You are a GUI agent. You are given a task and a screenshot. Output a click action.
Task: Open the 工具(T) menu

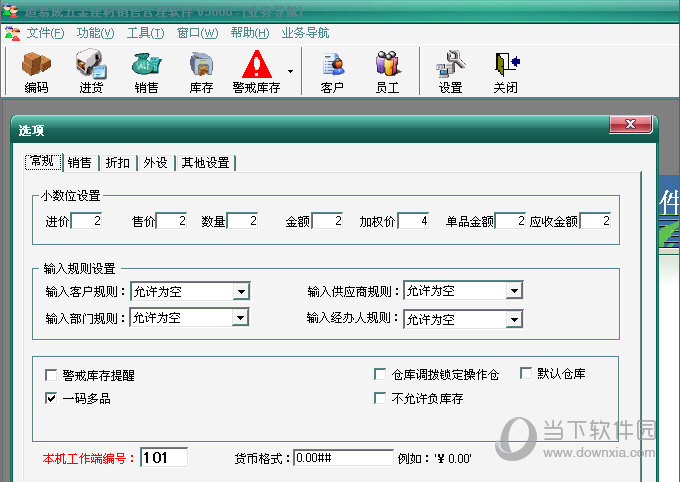[x=145, y=33]
